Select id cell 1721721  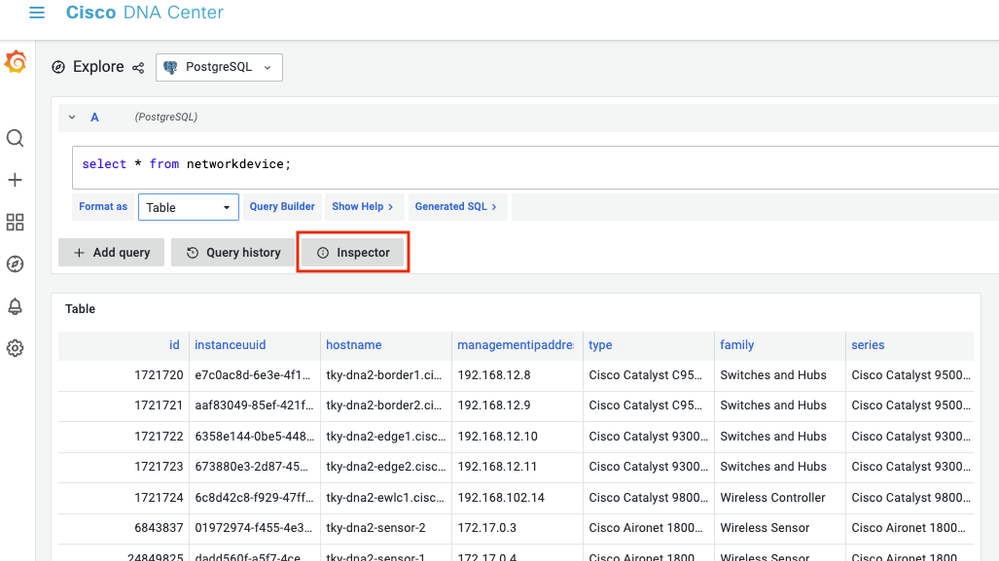point(124,406)
